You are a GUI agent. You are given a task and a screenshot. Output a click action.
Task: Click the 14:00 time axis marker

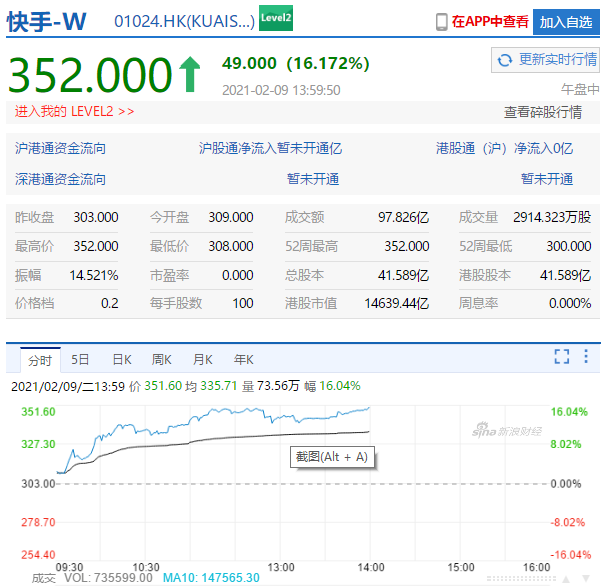[x=371, y=568]
